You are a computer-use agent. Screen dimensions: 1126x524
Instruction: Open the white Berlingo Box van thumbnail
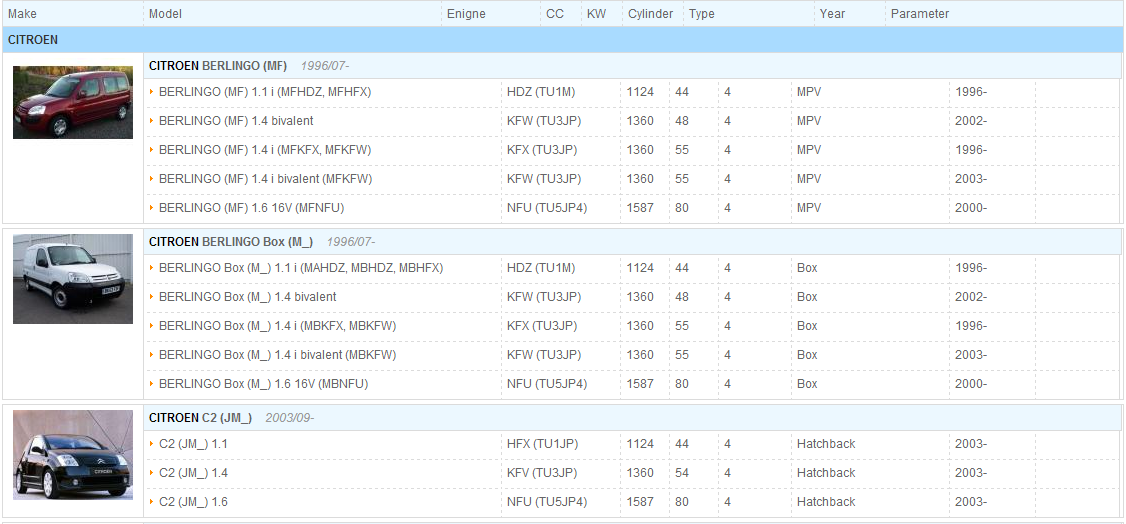point(73,279)
